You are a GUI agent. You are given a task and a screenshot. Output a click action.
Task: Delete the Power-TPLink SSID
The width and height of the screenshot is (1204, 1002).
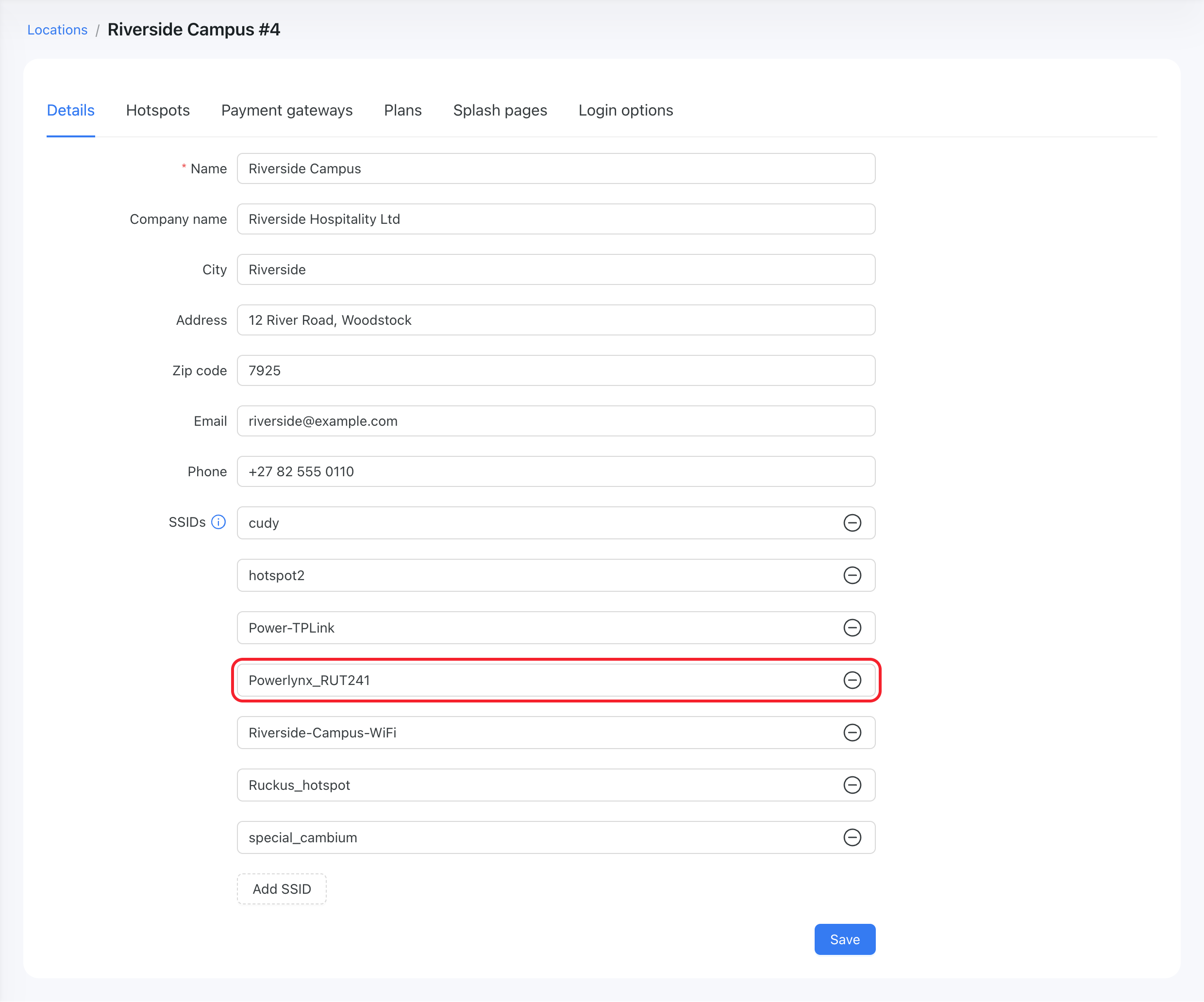852,628
